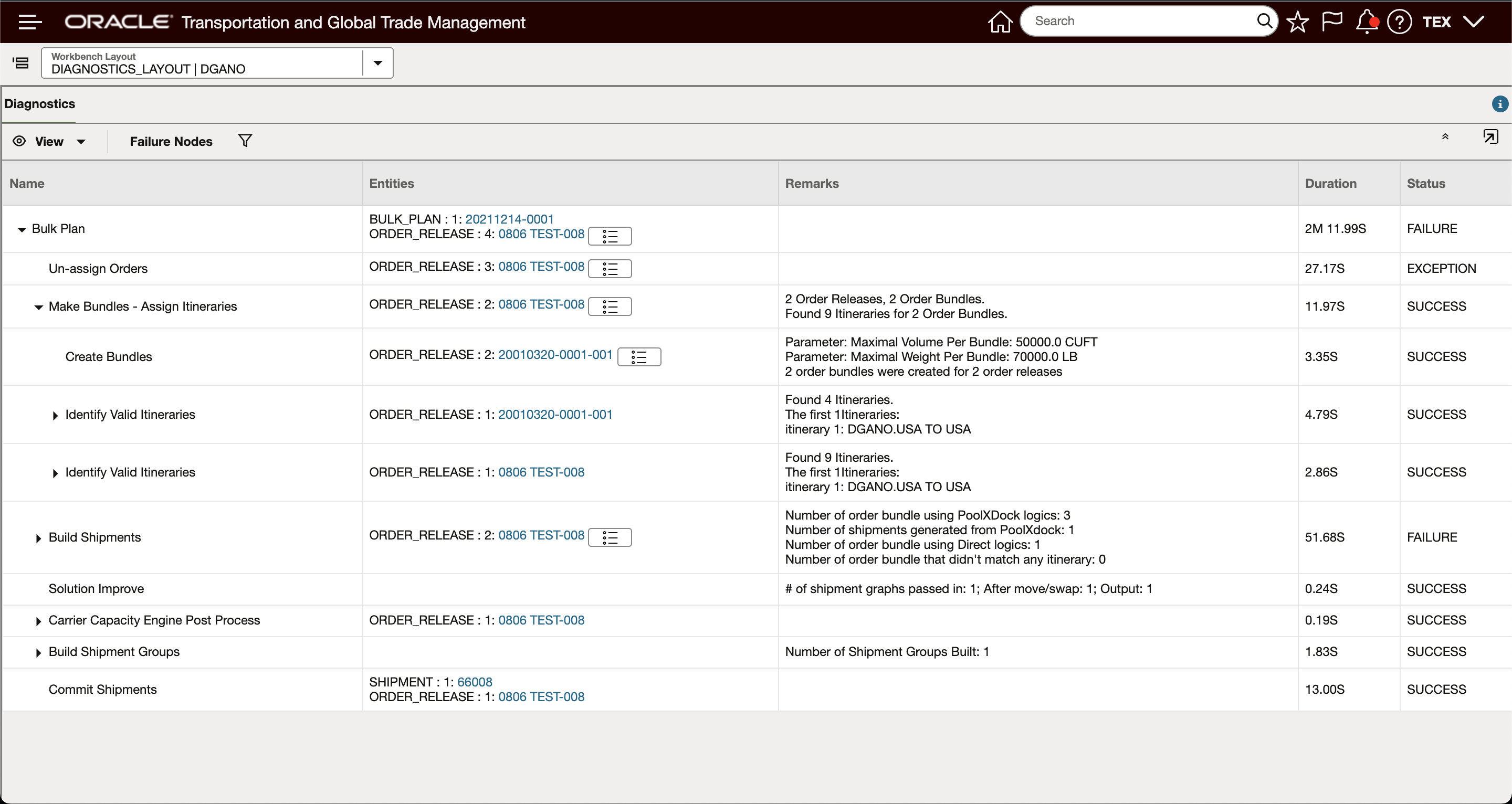The height and width of the screenshot is (804, 1512).
Task: Go to the Home page icon
Action: click(1000, 22)
